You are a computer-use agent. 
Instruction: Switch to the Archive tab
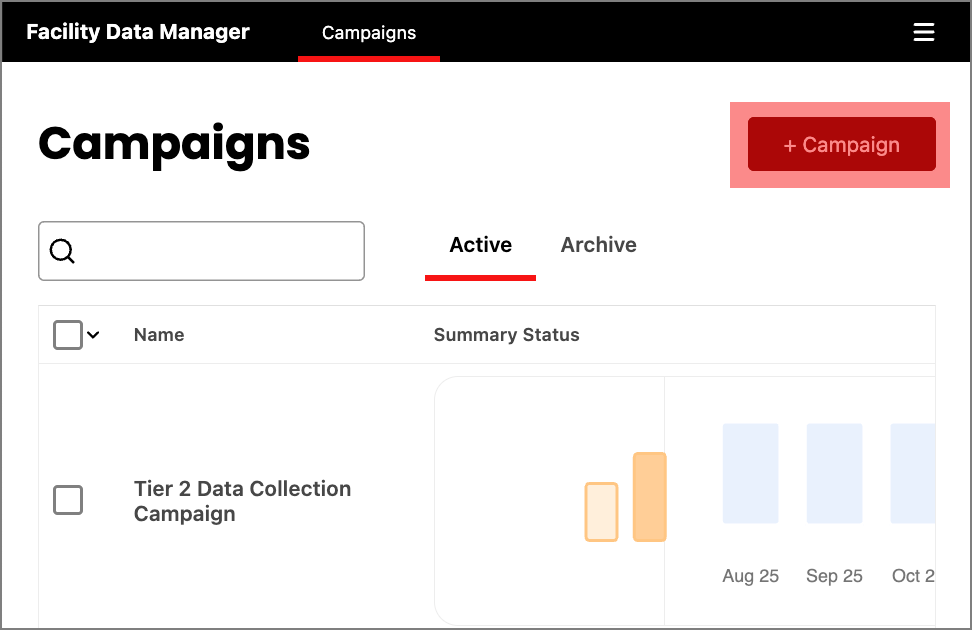coord(598,245)
